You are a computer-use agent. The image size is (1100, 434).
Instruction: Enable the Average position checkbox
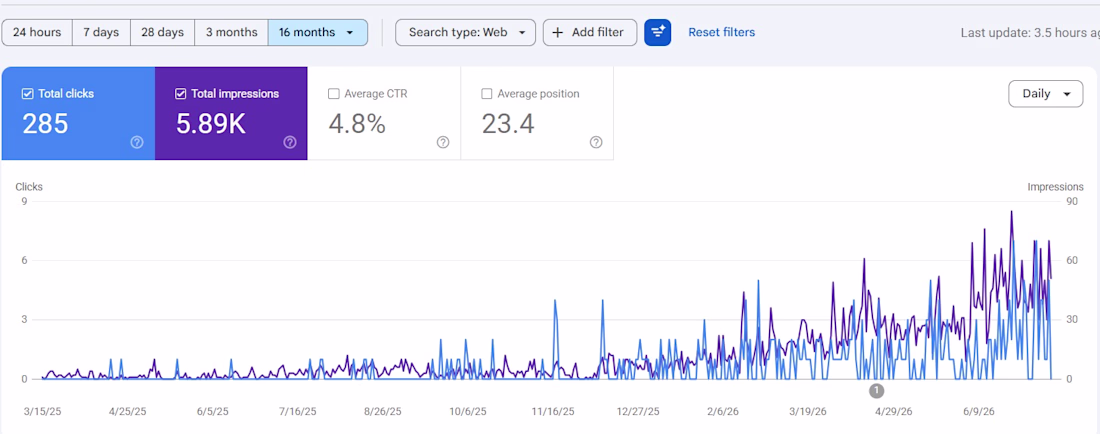[x=487, y=93]
